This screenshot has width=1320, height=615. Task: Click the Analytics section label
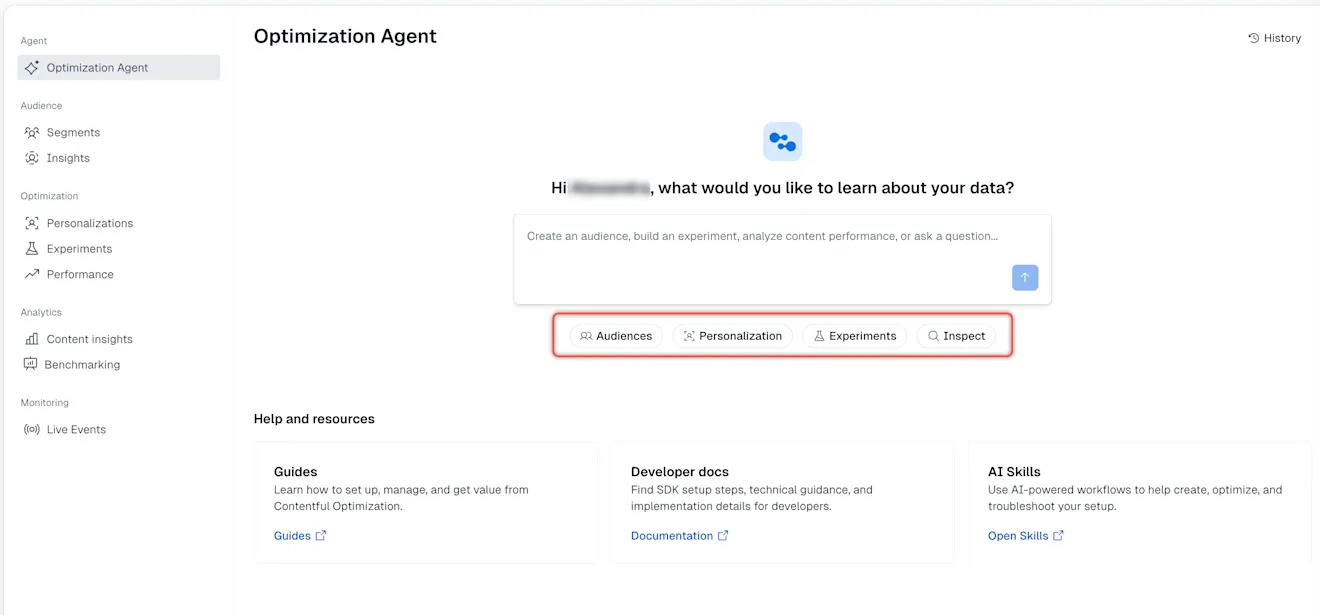point(41,313)
